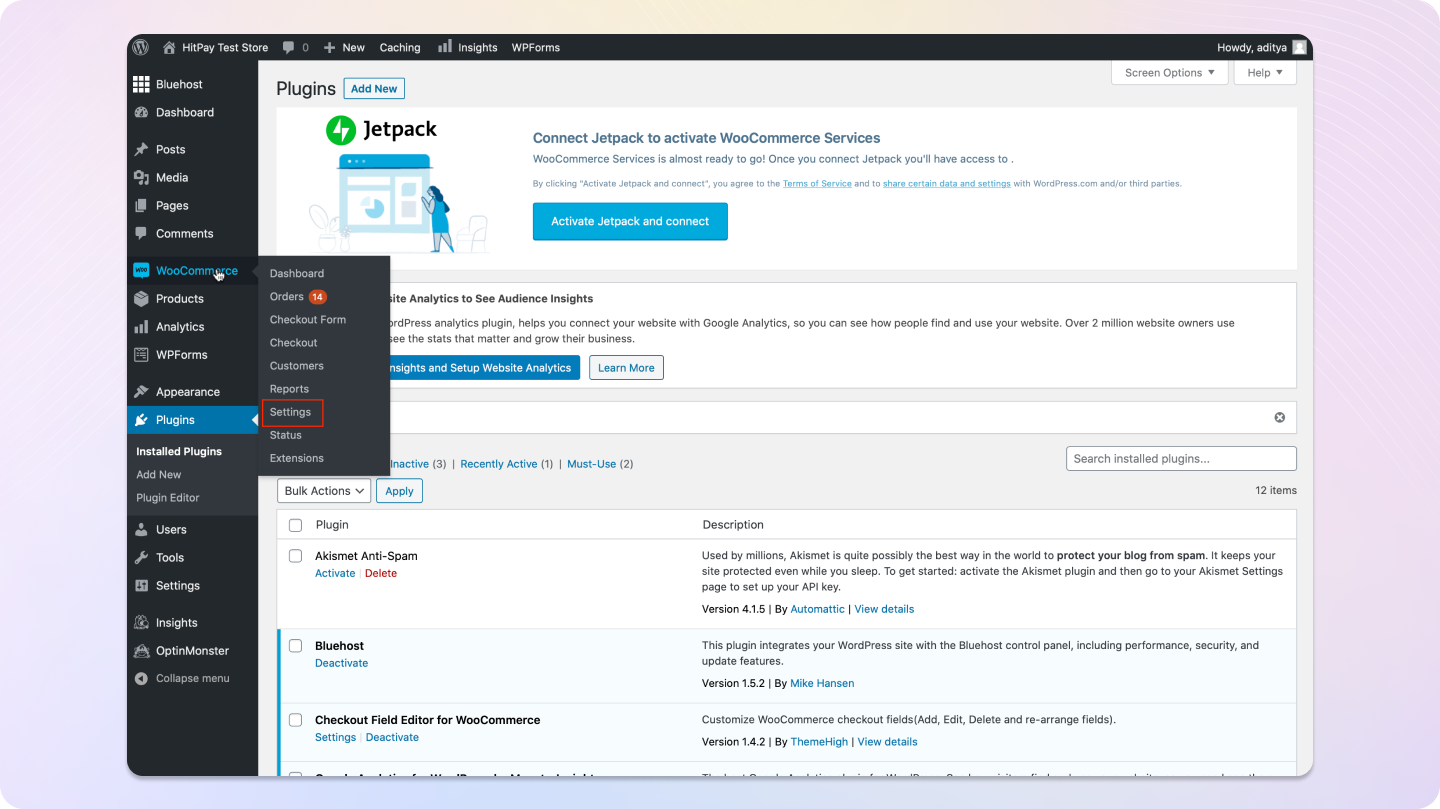Open HitPay Test Store site link
This screenshot has height=809, width=1440.
pos(215,47)
